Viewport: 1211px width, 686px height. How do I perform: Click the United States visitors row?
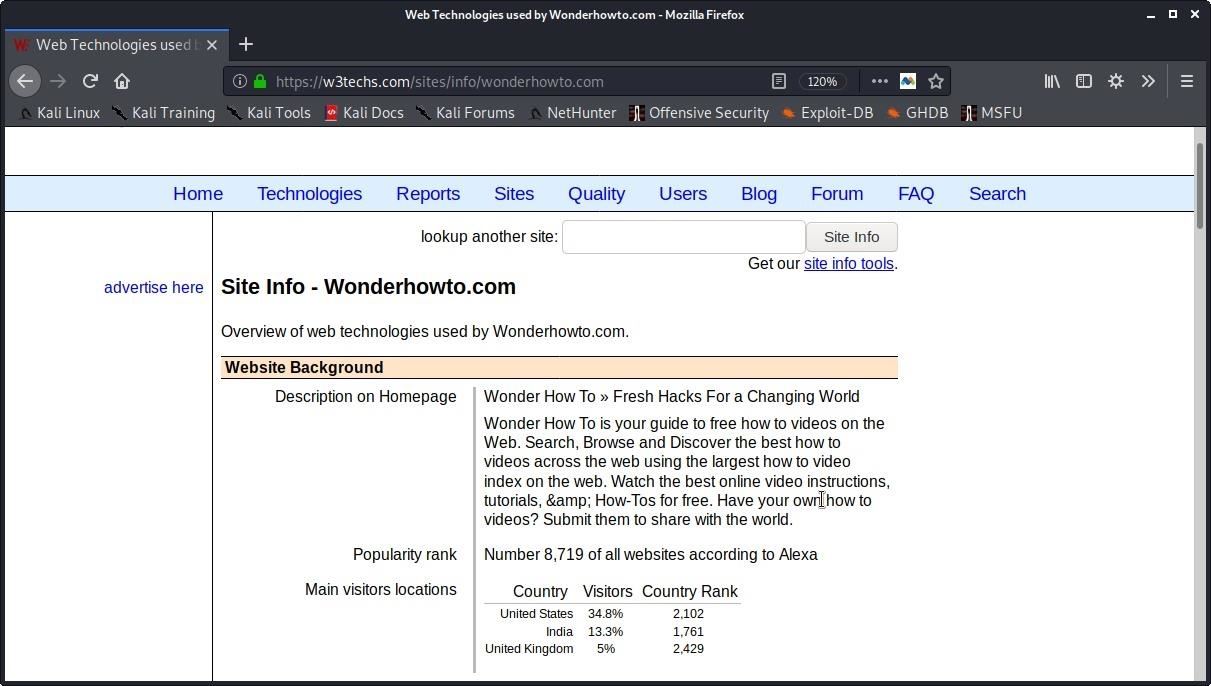(x=612, y=614)
